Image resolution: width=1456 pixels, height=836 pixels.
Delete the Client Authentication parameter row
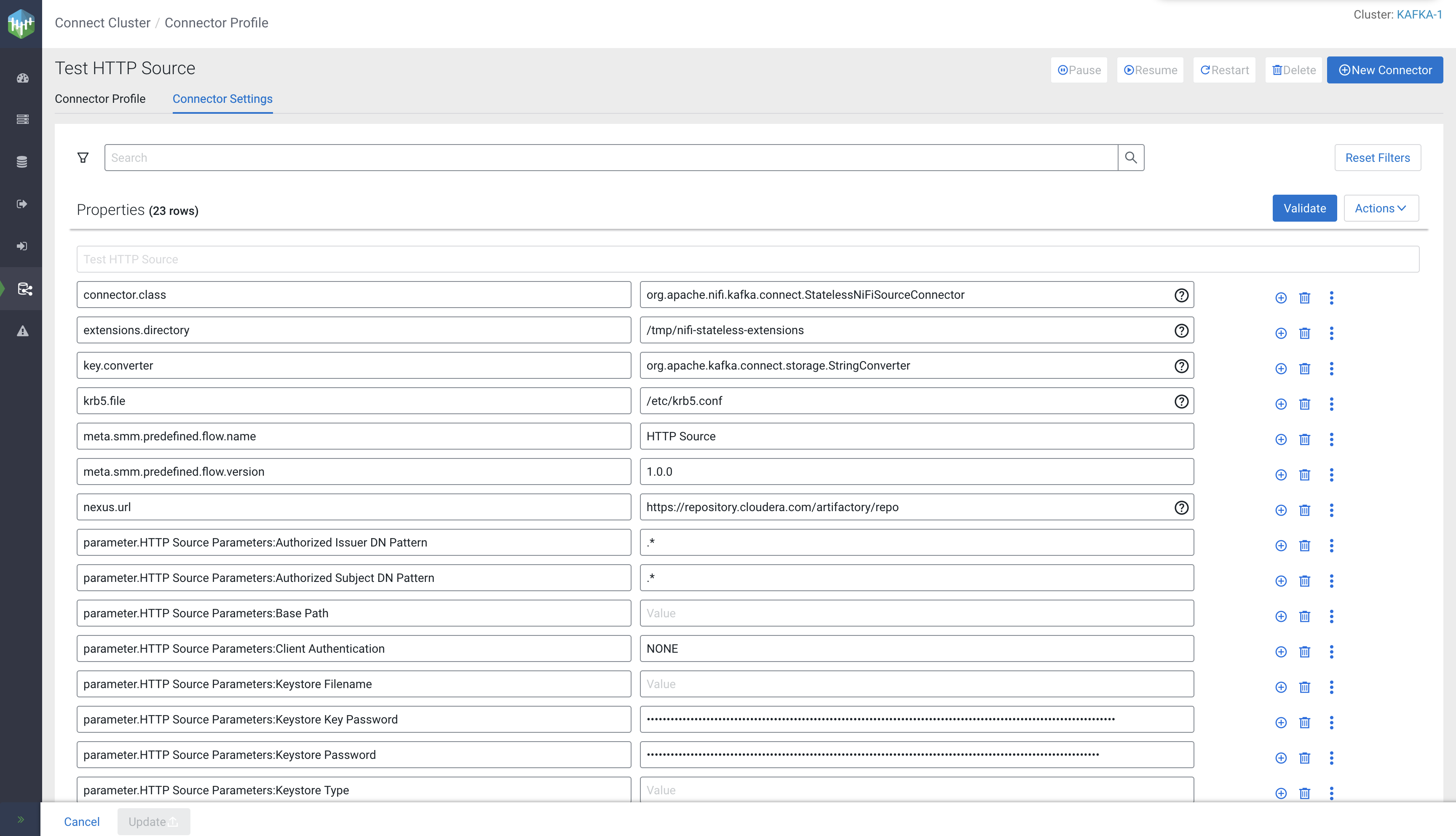(1304, 652)
